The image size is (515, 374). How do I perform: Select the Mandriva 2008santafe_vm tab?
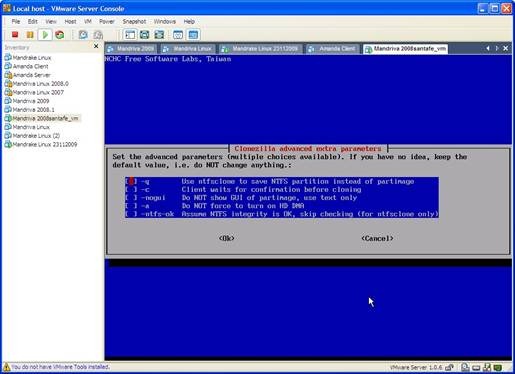pyautogui.click(x=405, y=49)
